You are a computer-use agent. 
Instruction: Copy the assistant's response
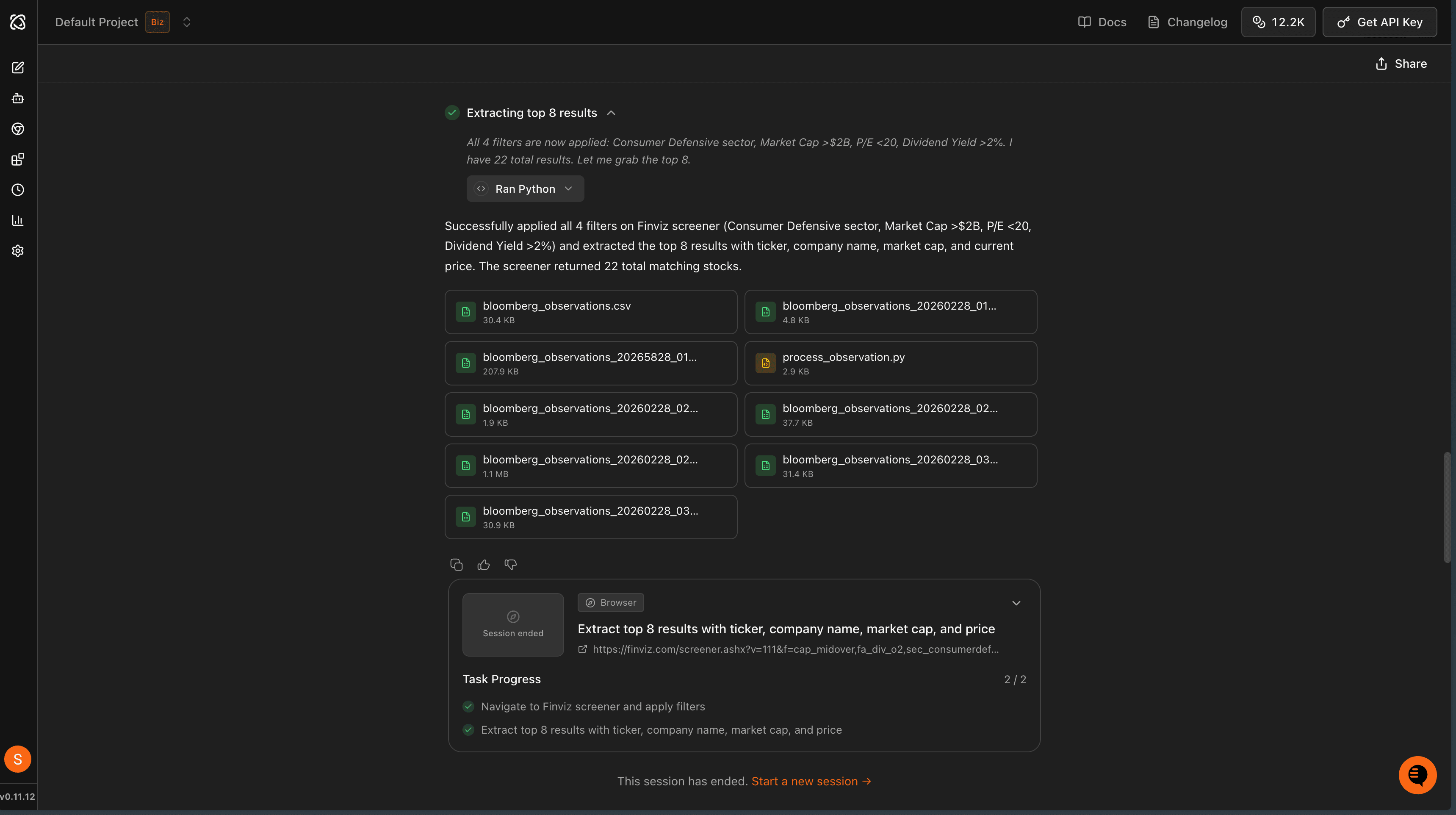pos(456,564)
